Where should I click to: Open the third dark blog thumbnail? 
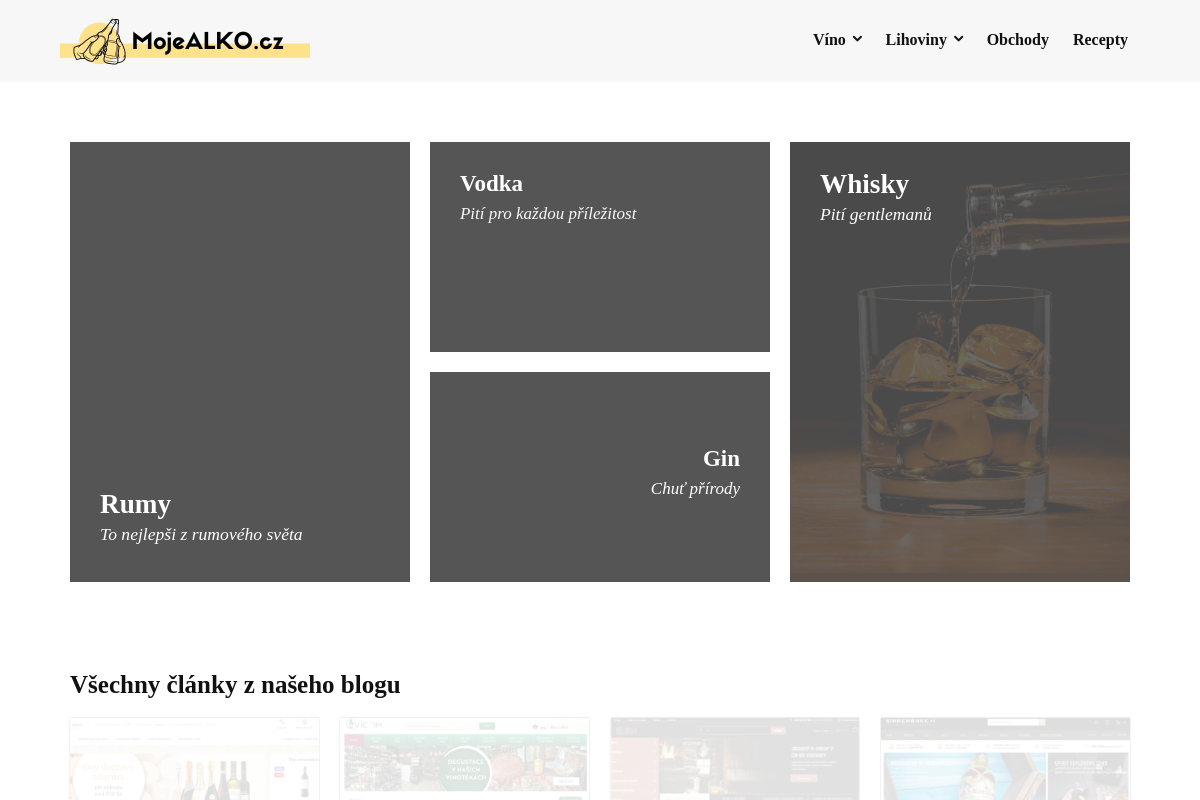click(735, 759)
